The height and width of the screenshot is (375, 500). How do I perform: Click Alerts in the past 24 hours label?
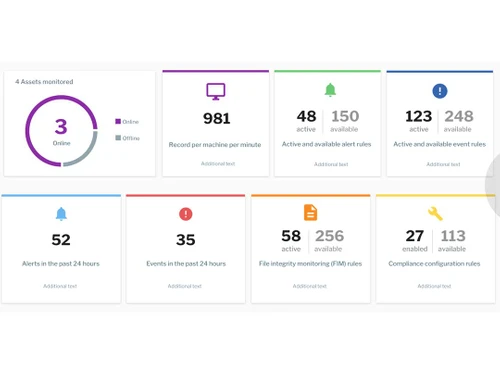61,264
